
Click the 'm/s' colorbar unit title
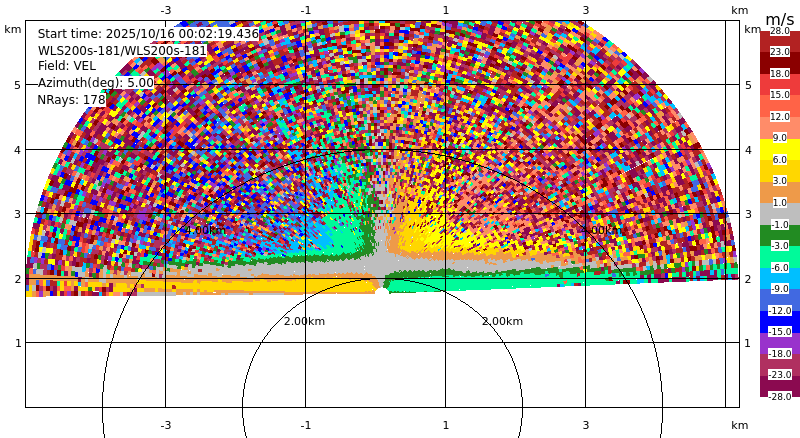pyautogui.click(x=780, y=19)
